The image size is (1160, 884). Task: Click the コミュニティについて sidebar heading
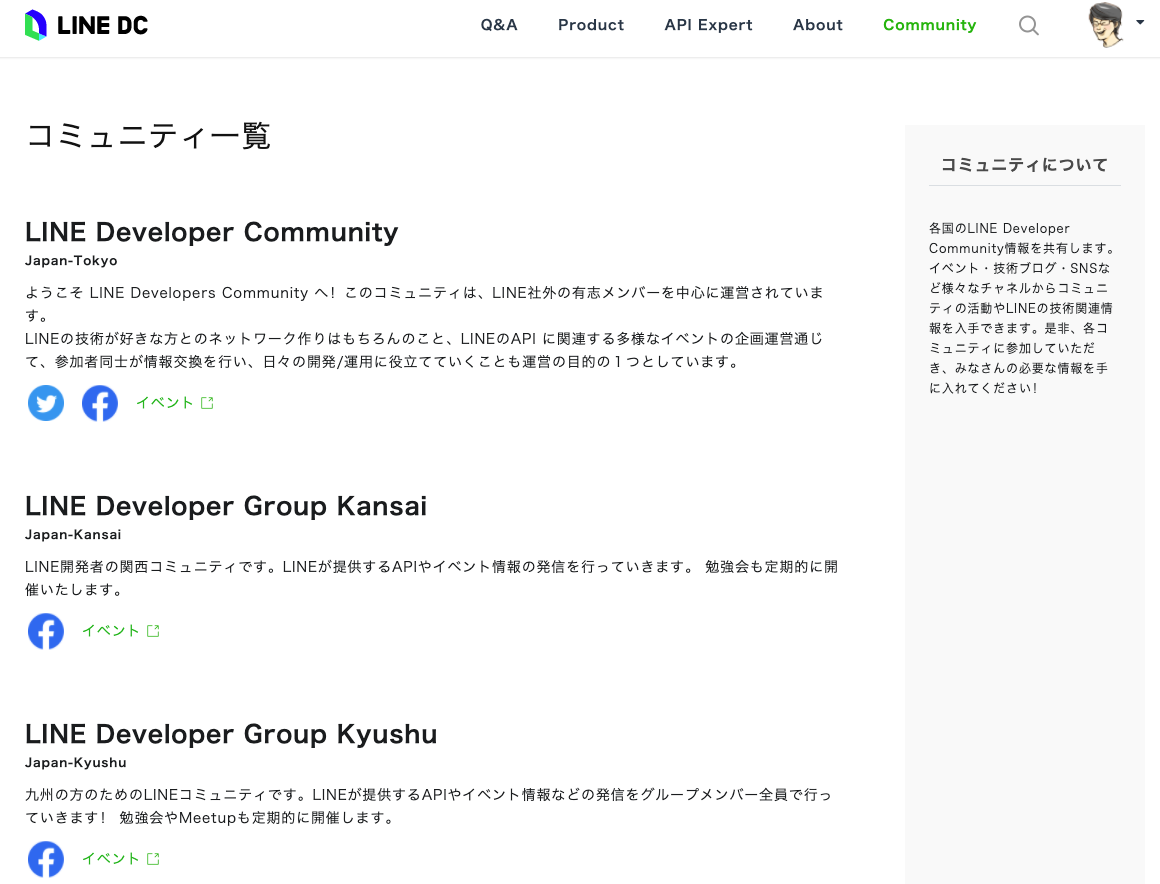(x=1024, y=164)
